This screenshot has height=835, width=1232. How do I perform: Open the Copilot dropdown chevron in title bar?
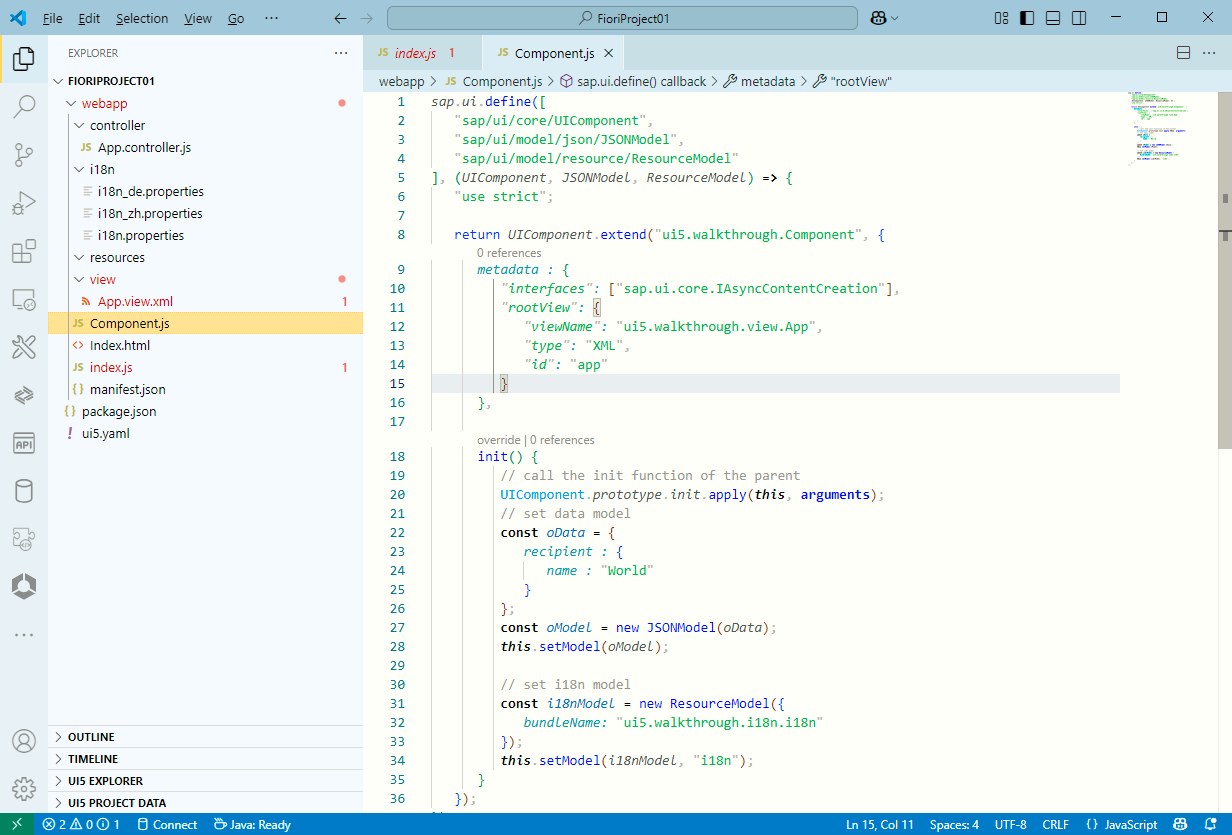[894, 18]
